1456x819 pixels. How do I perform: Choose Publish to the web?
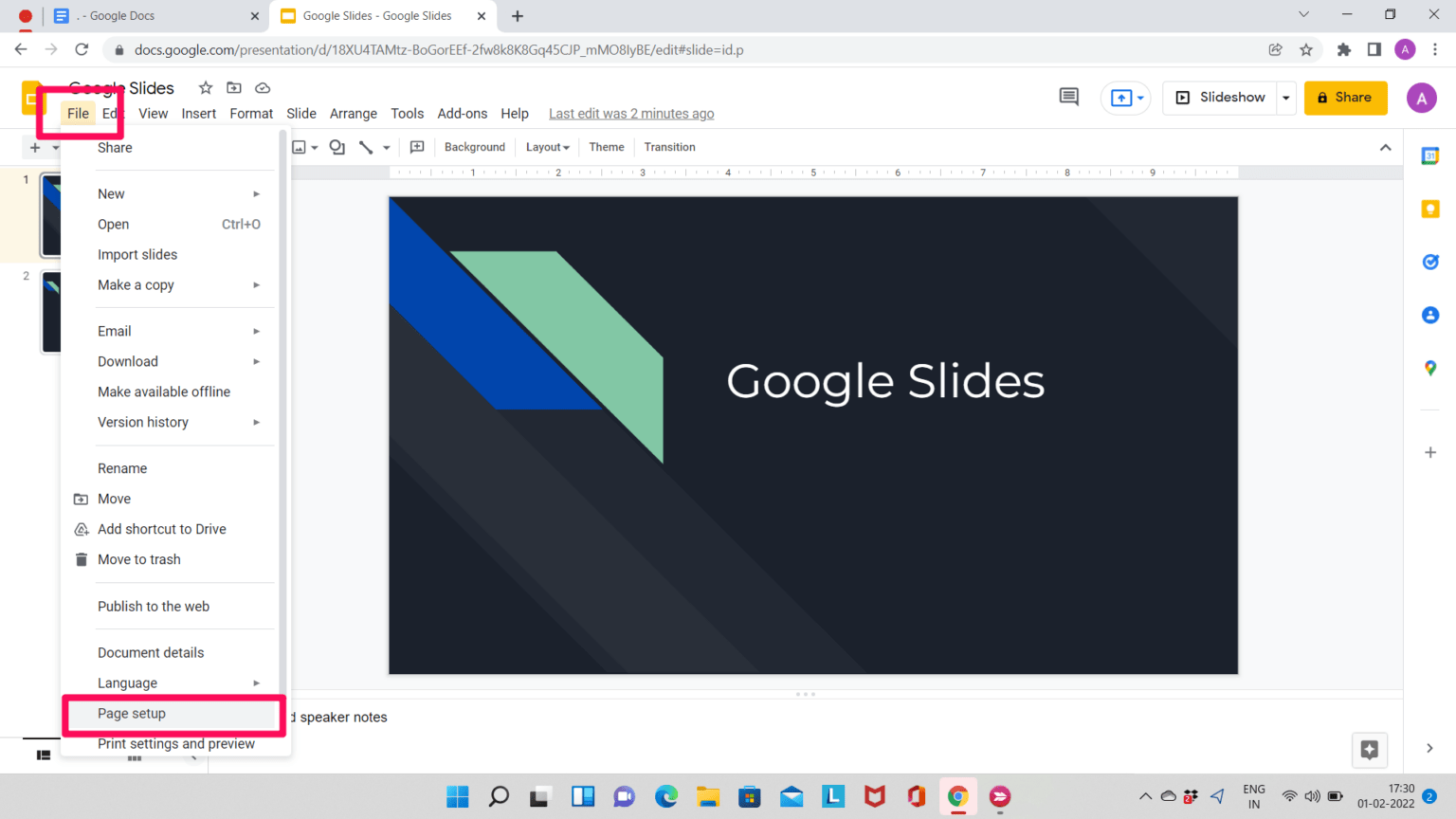pos(173,607)
